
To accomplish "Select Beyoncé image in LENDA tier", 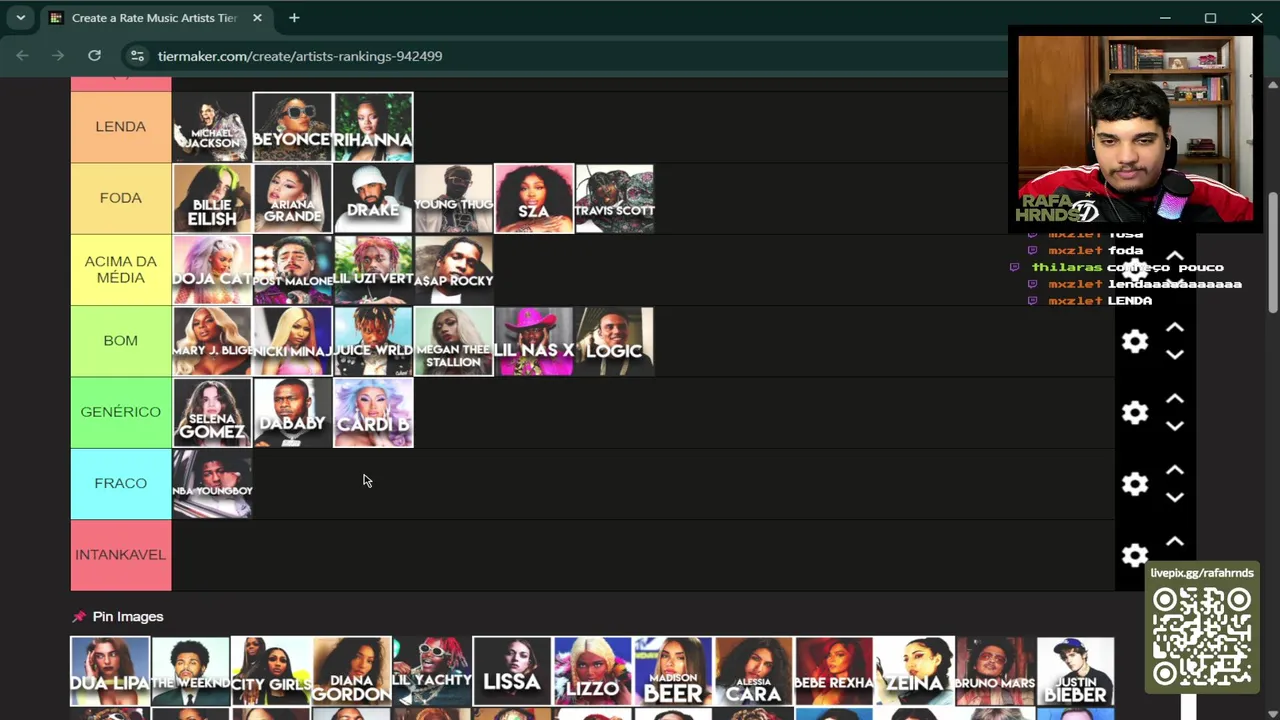I will pos(292,127).
